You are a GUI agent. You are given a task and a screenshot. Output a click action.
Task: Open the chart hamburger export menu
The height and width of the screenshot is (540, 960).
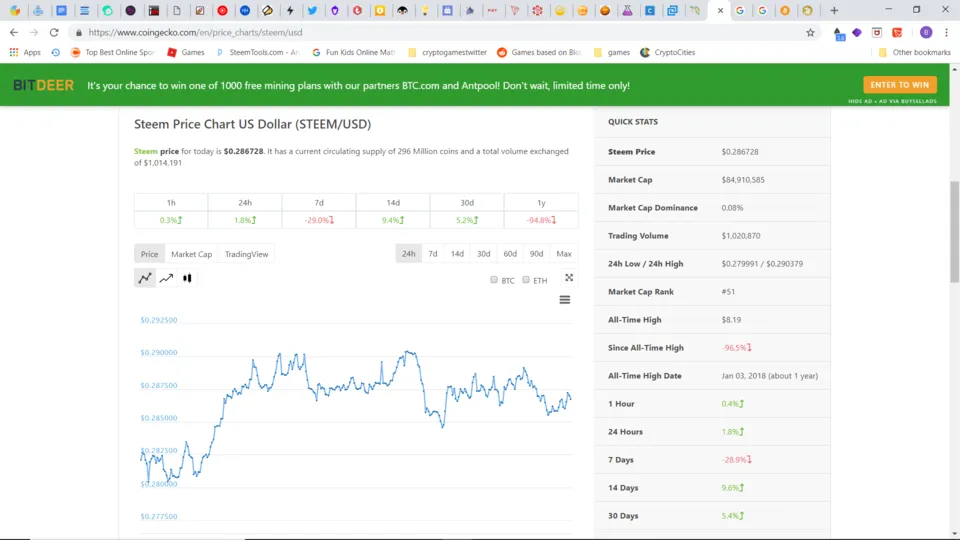click(x=564, y=299)
